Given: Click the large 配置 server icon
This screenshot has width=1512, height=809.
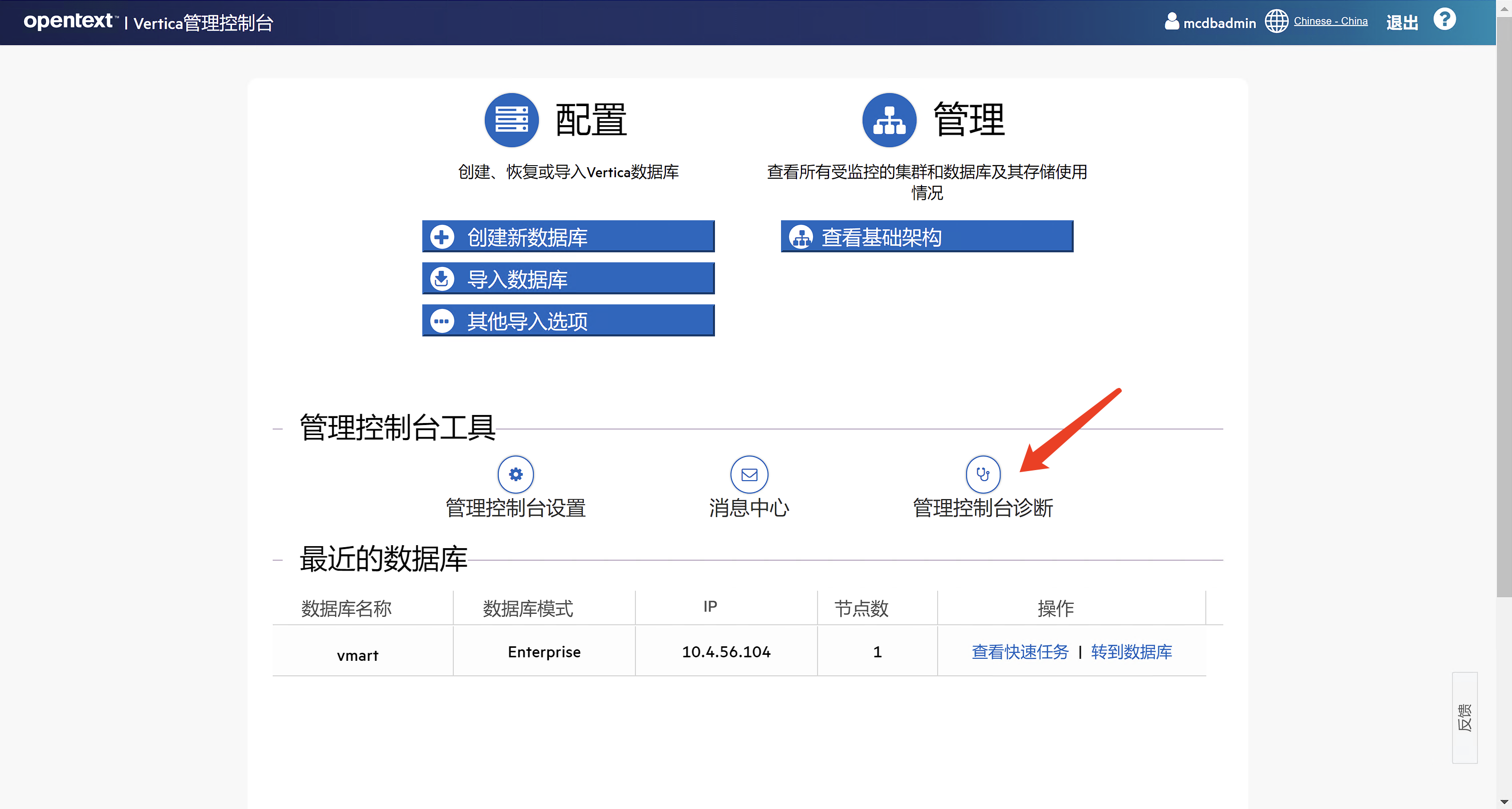Looking at the screenshot, I should pos(511,120).
